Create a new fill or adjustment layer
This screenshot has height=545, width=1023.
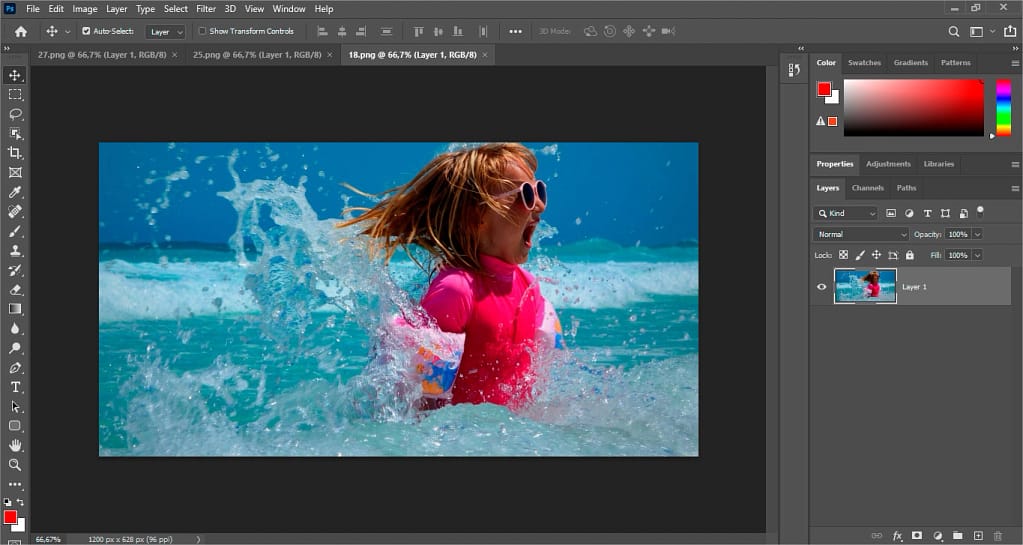point(938,536)
